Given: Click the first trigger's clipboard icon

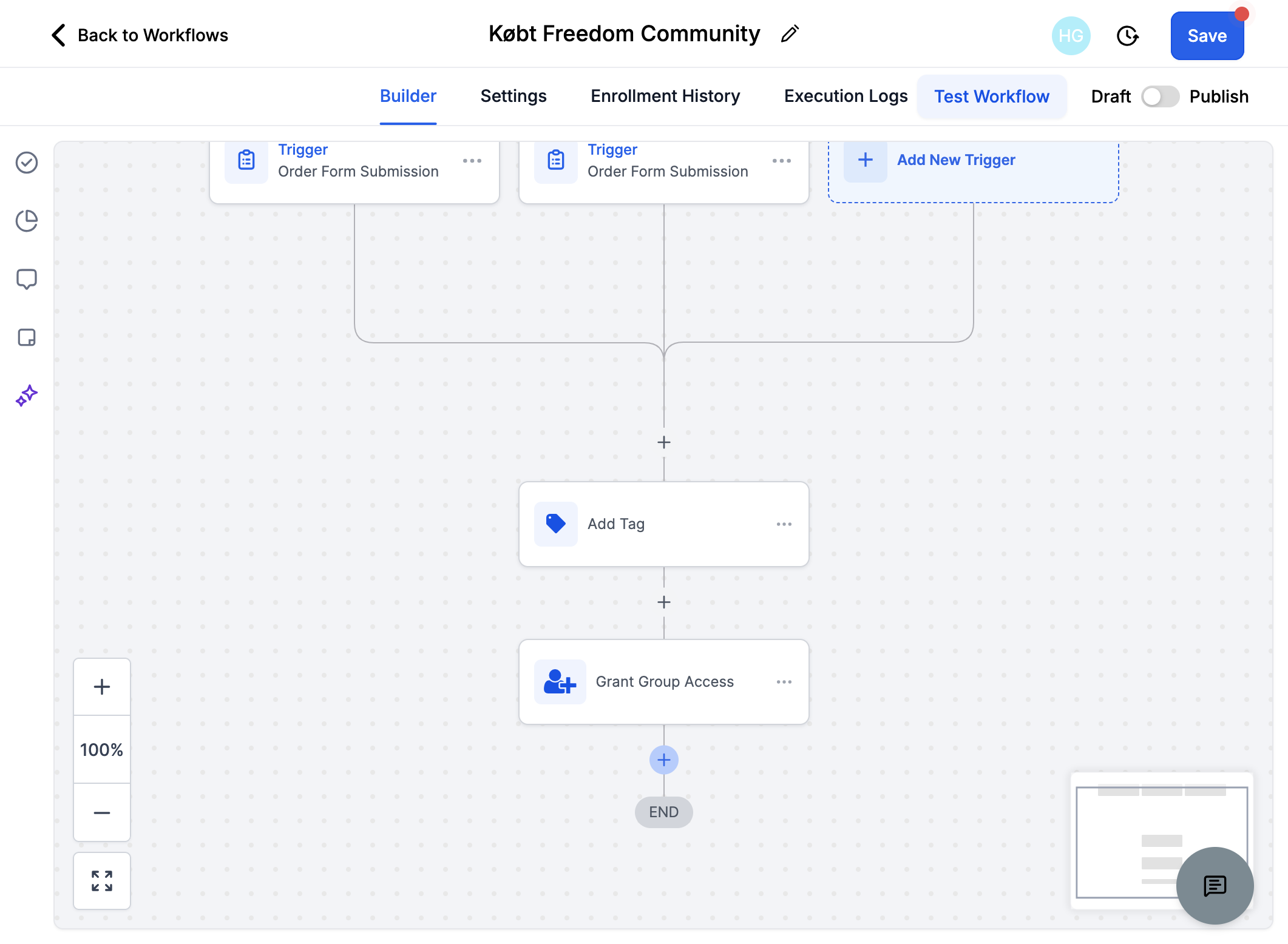Looking at the screenshot, I should tap(246, 160).
